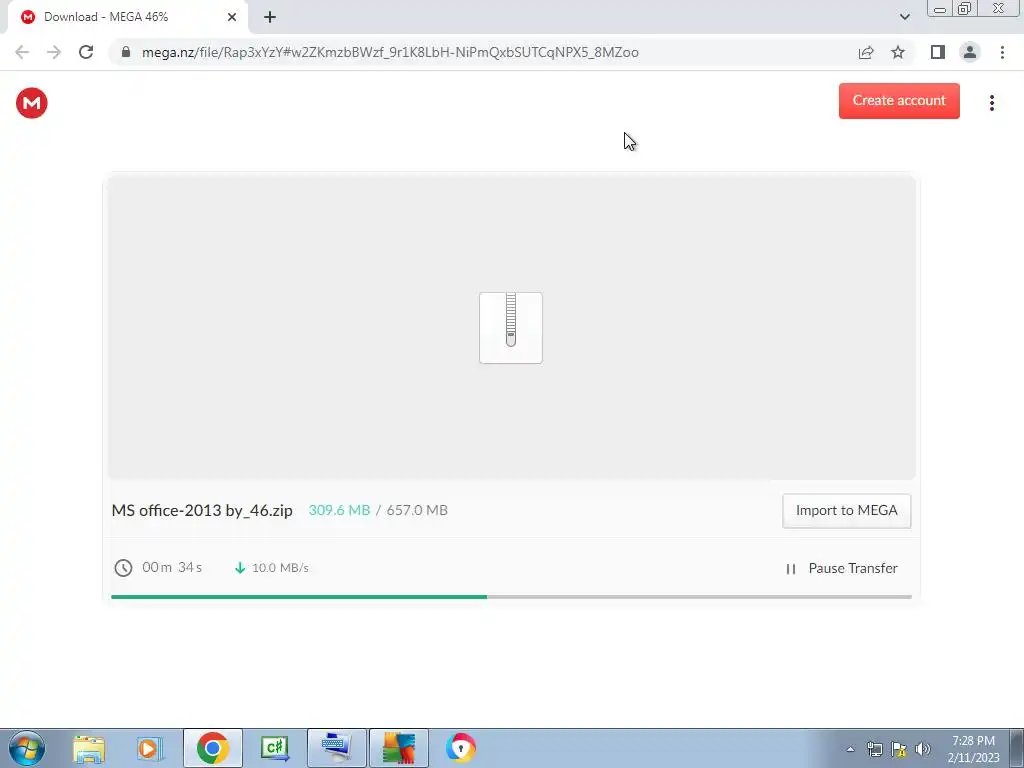The image size is (1024, 768).
Task: Open Windows Media Player from taskbar
Action: [x=150, y=748]
